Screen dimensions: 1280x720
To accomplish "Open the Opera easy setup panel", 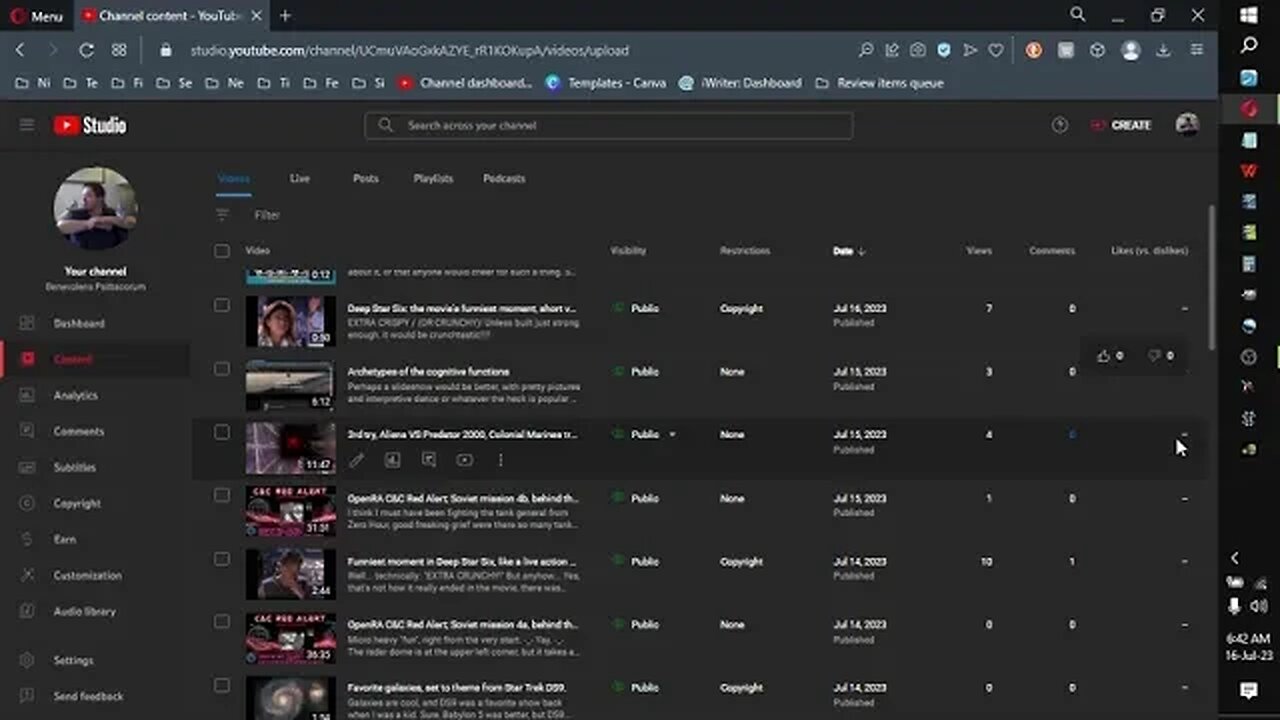I will click(1196, 50).
